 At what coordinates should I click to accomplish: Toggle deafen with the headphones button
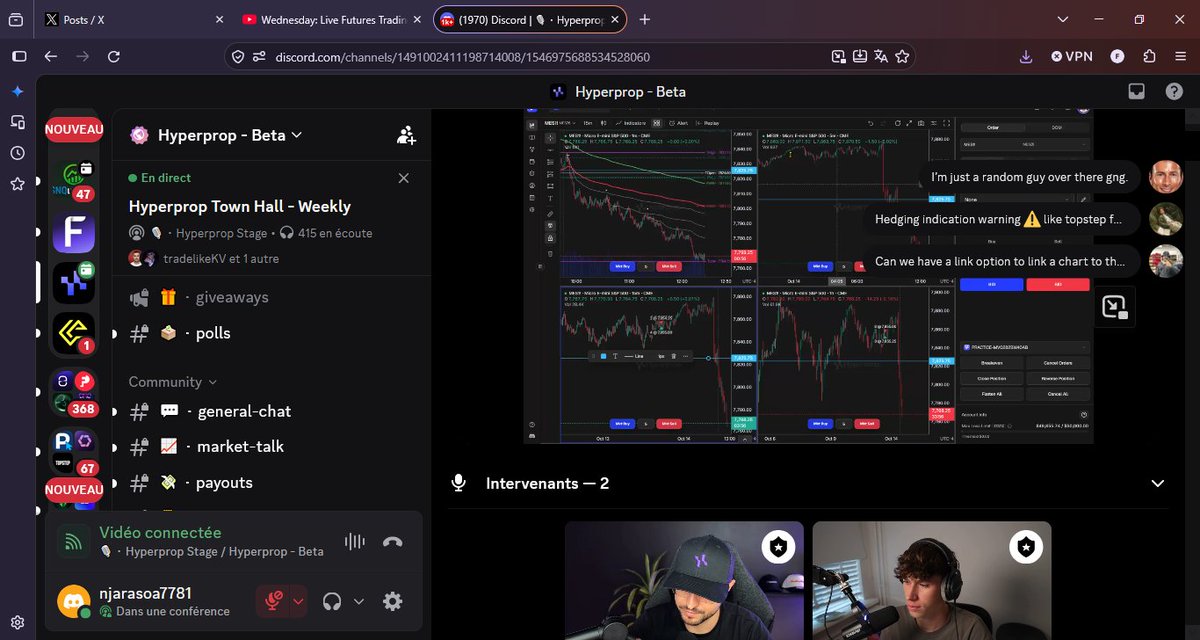point(332,601)
